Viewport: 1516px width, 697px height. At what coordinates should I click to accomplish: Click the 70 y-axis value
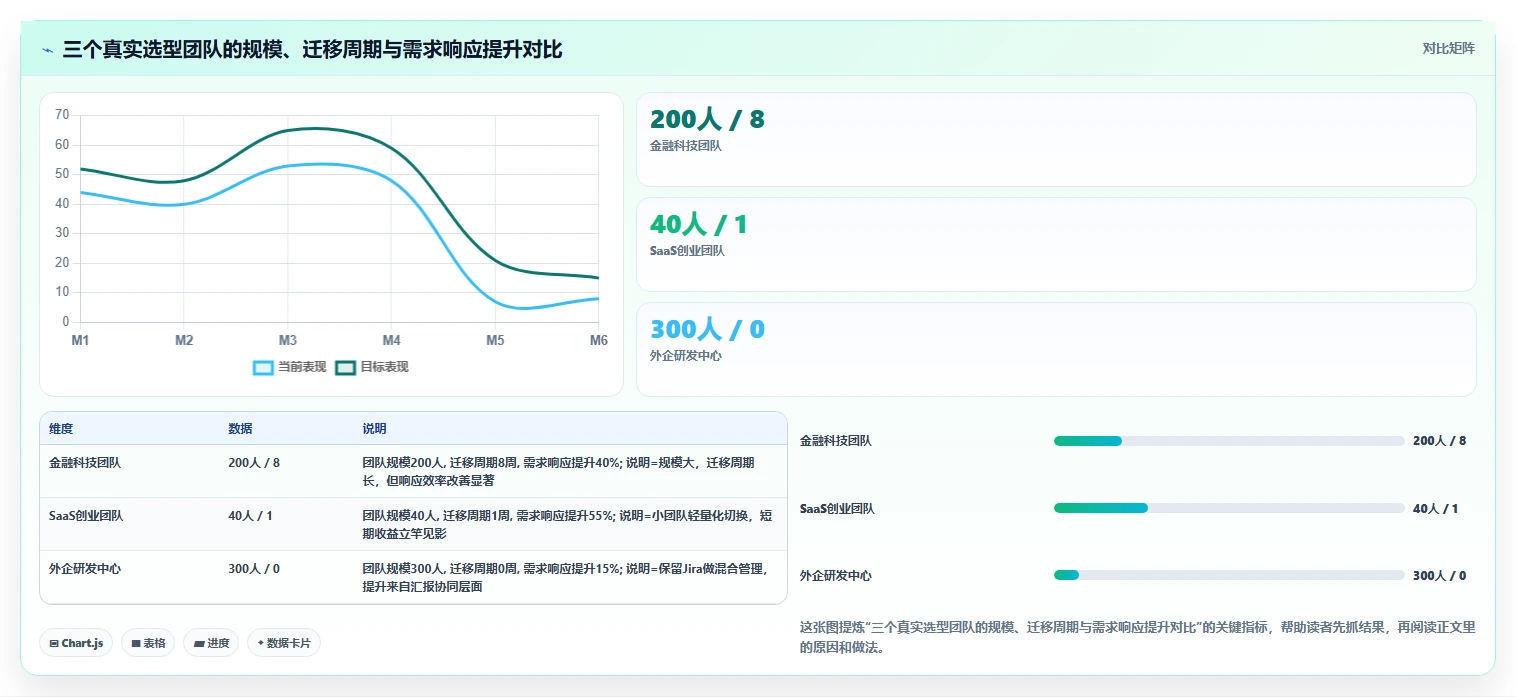tap(62, 115)
